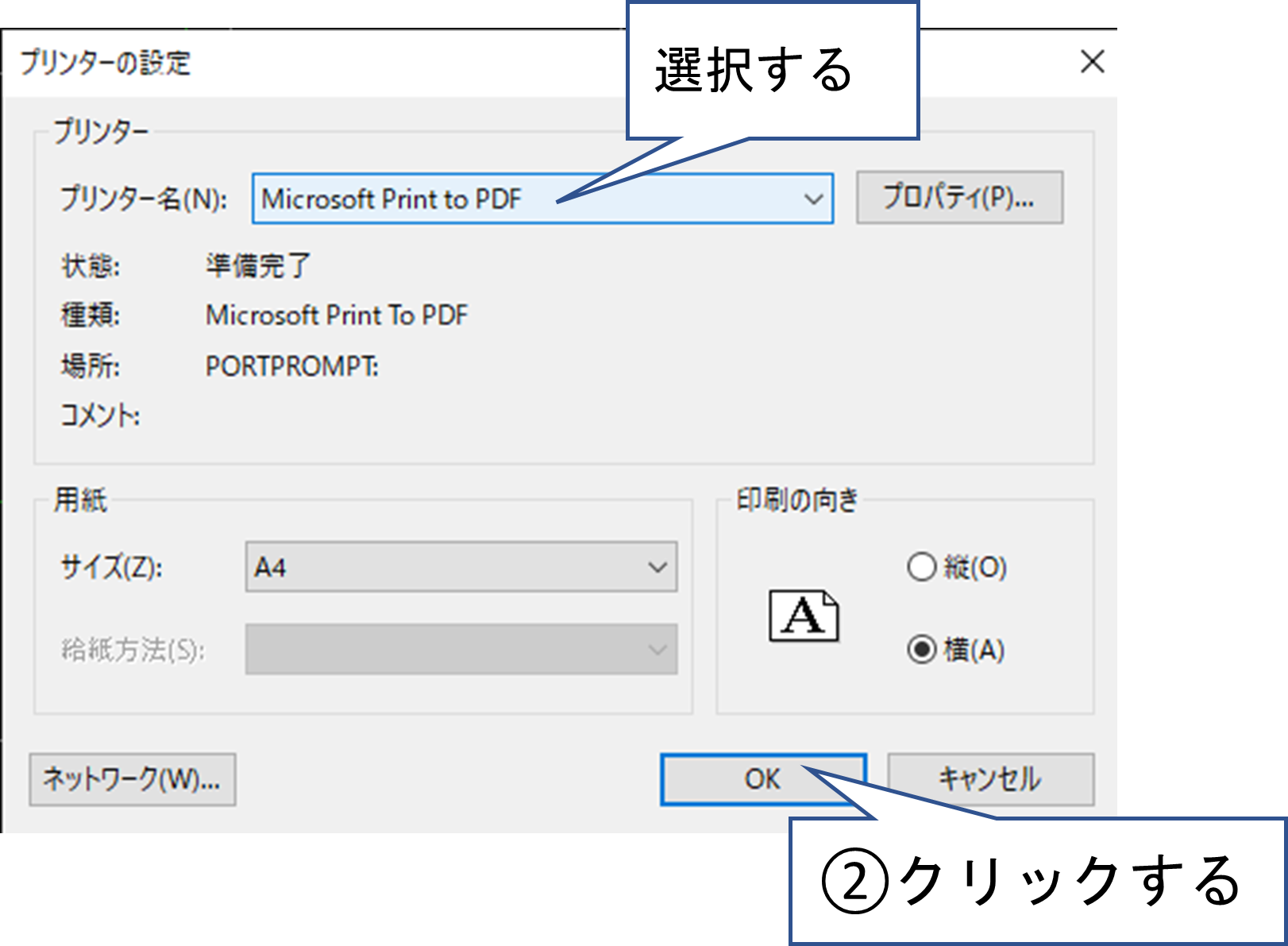Click the landscape page orientation preview icon

pos(804,616)
